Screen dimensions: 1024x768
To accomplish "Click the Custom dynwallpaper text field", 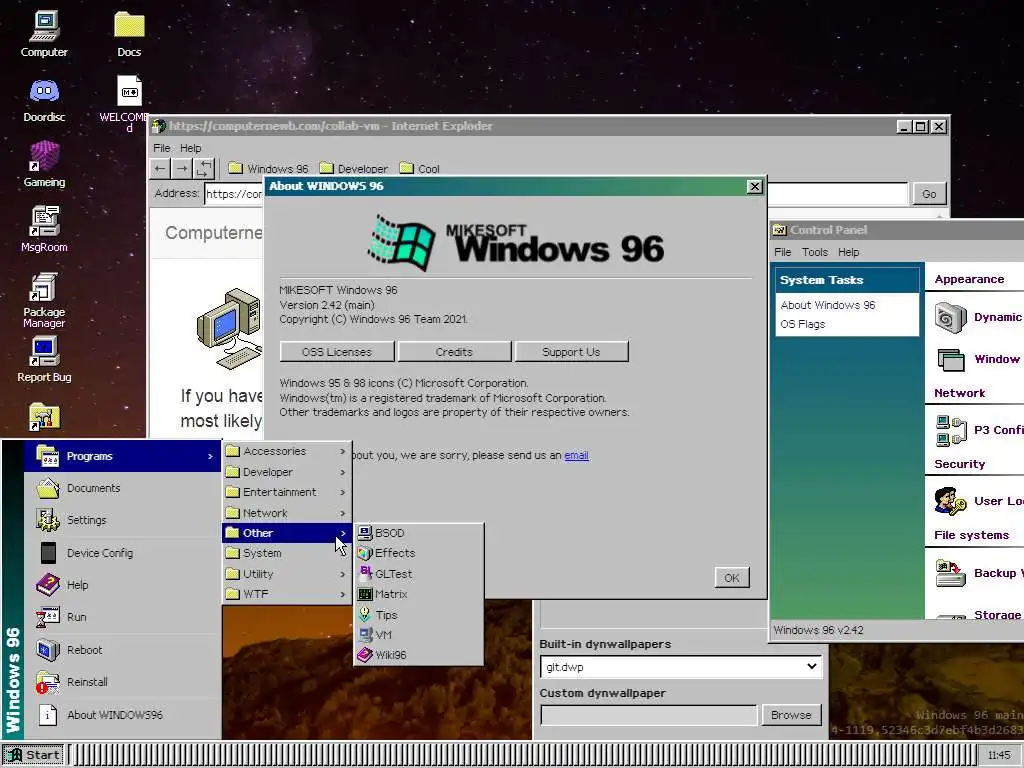I will click(x=649, y=715).
